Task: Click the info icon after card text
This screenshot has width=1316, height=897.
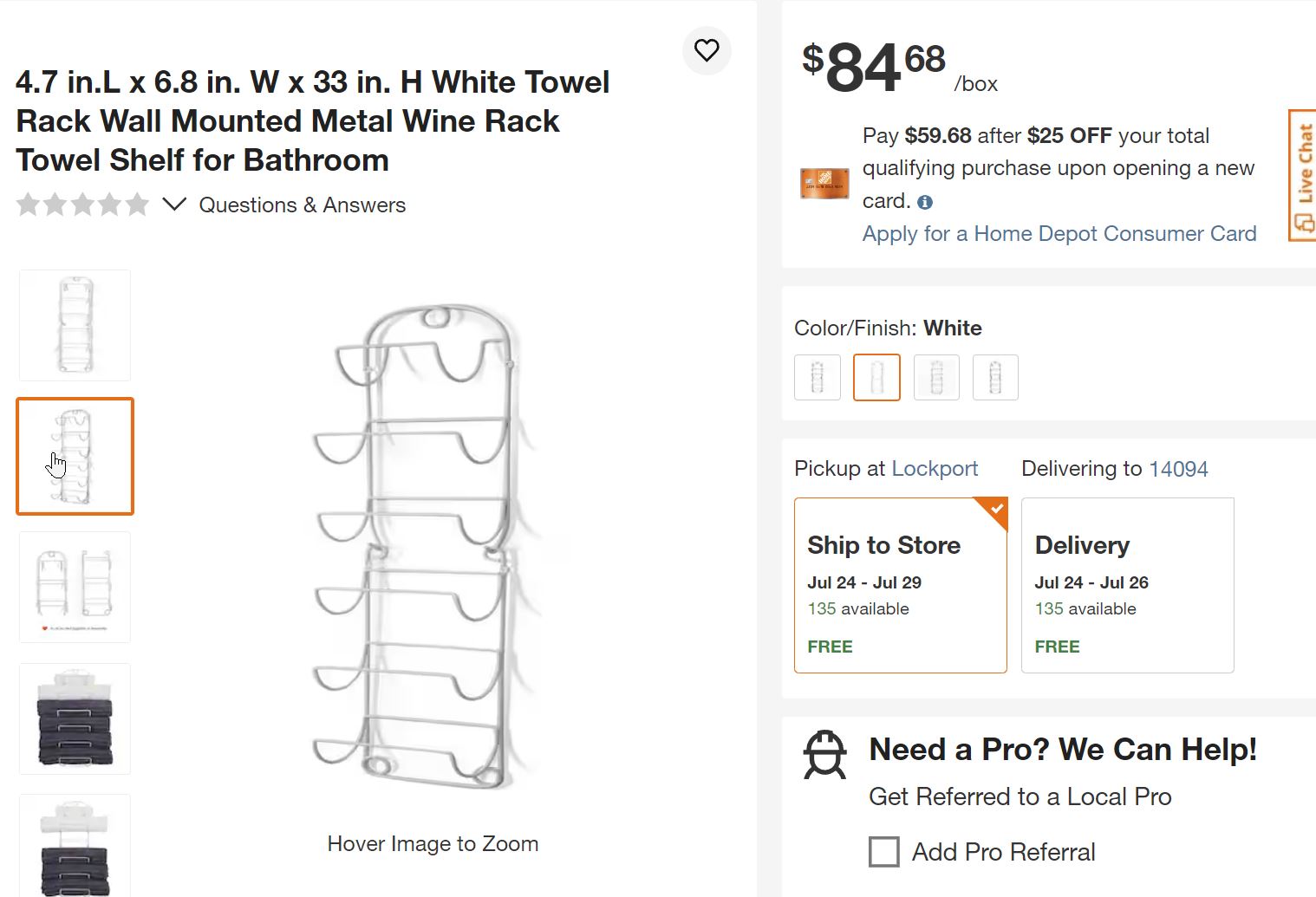Action: pyautogui.click(x=925, y=202)
